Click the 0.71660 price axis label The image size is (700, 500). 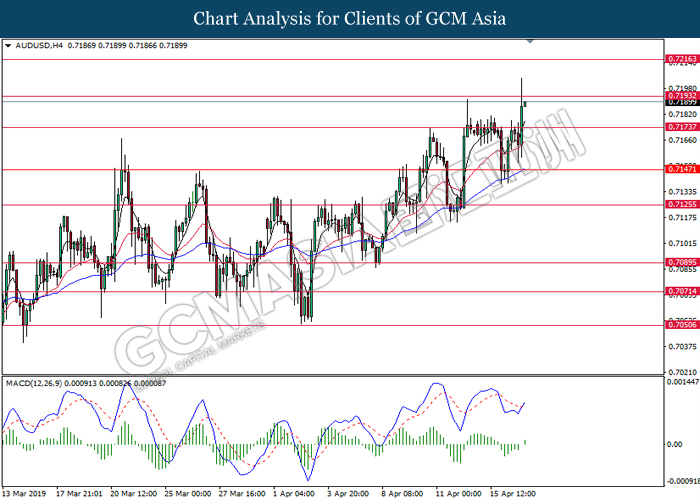[682, 140]
